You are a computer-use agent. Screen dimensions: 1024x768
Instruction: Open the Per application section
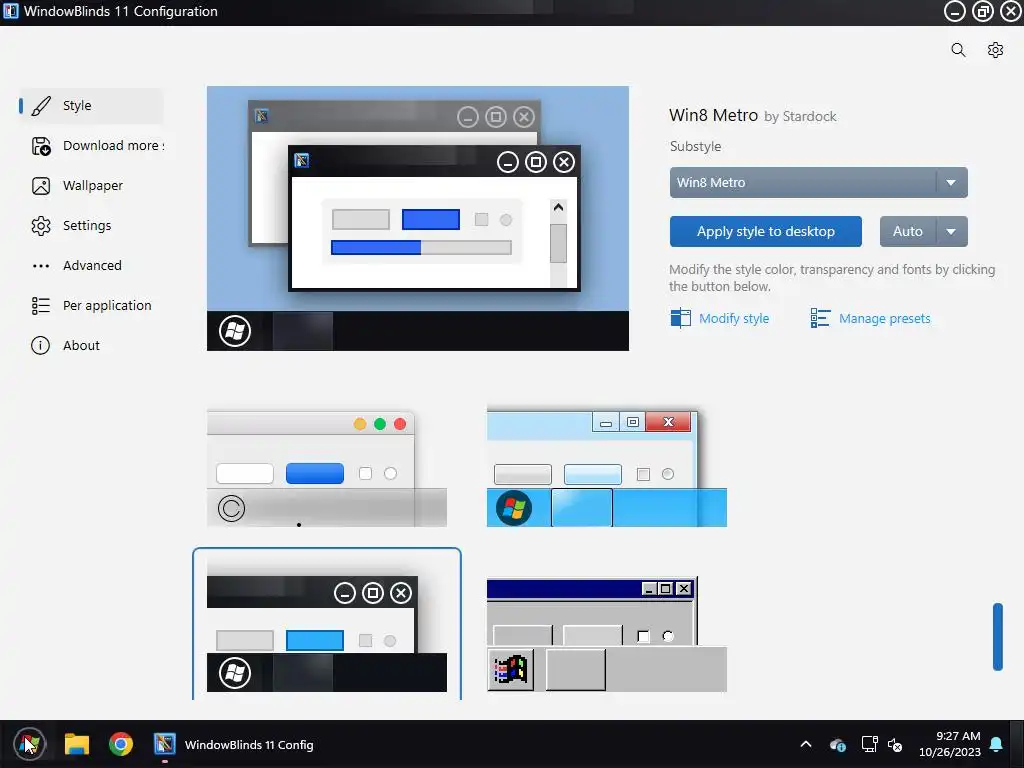point(91,305)
